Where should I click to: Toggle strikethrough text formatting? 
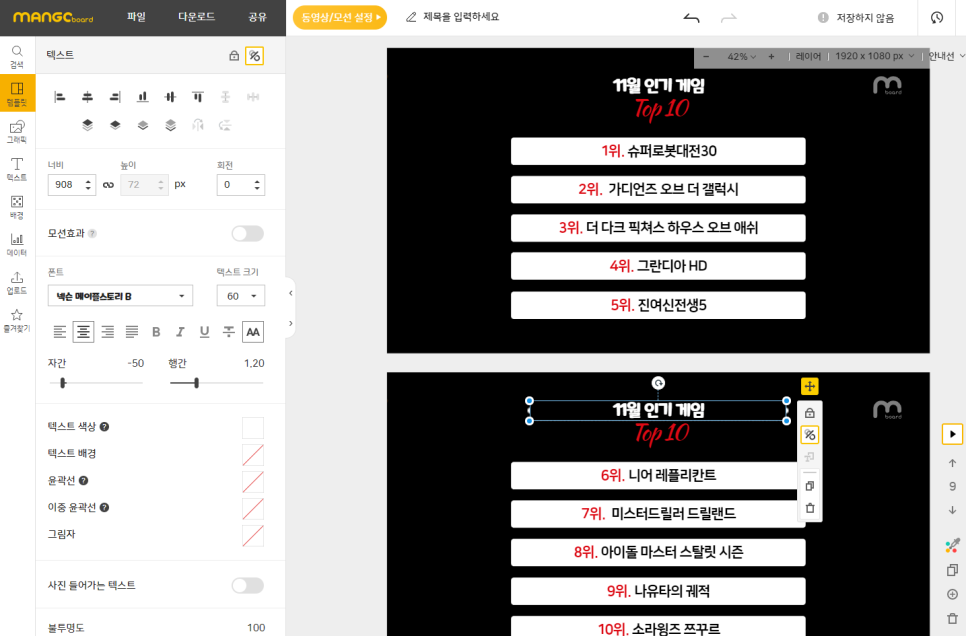(229, 332)
